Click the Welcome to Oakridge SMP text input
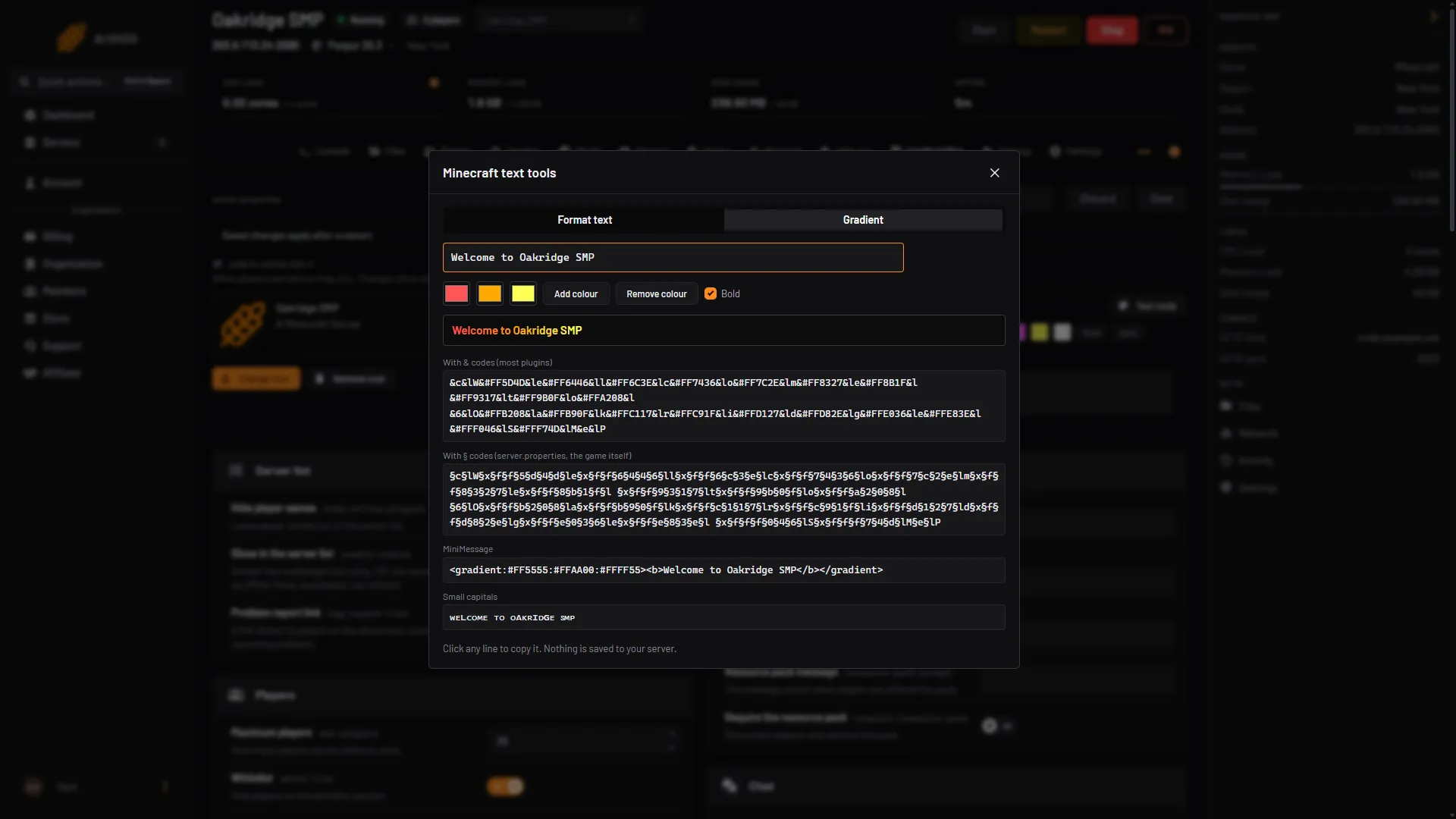 pos(673,258)
